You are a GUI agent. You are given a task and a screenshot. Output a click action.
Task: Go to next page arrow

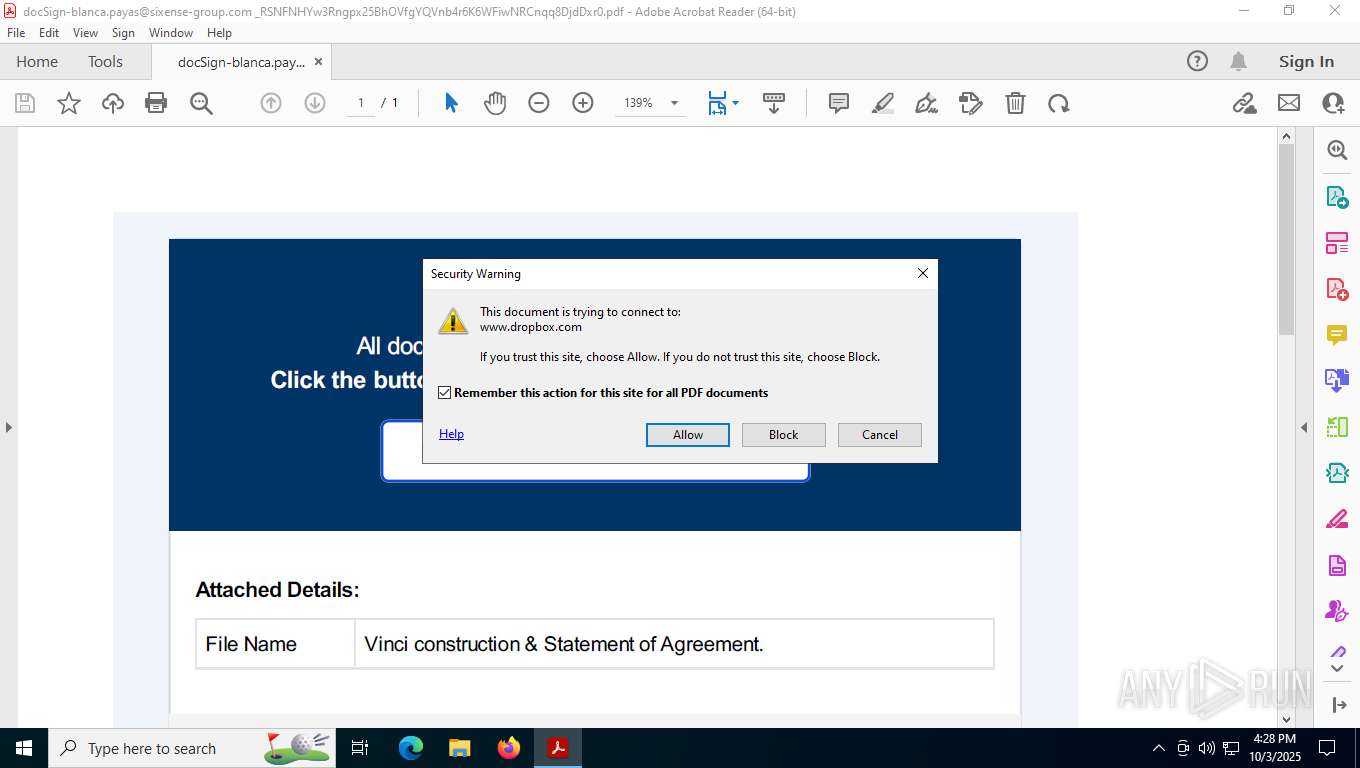[315, 103]
